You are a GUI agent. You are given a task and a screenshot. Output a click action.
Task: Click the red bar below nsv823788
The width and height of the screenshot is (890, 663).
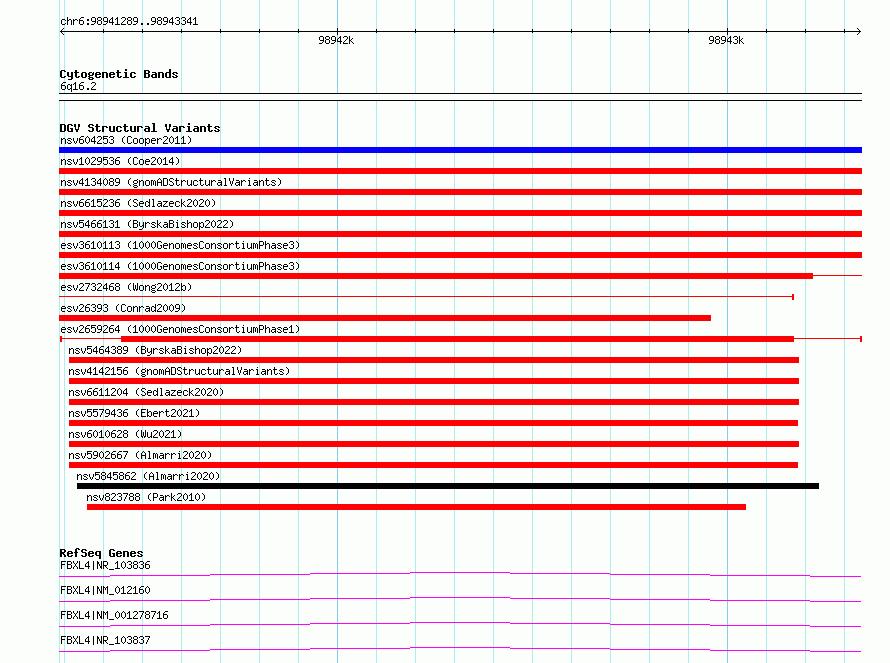click(416, 507)
